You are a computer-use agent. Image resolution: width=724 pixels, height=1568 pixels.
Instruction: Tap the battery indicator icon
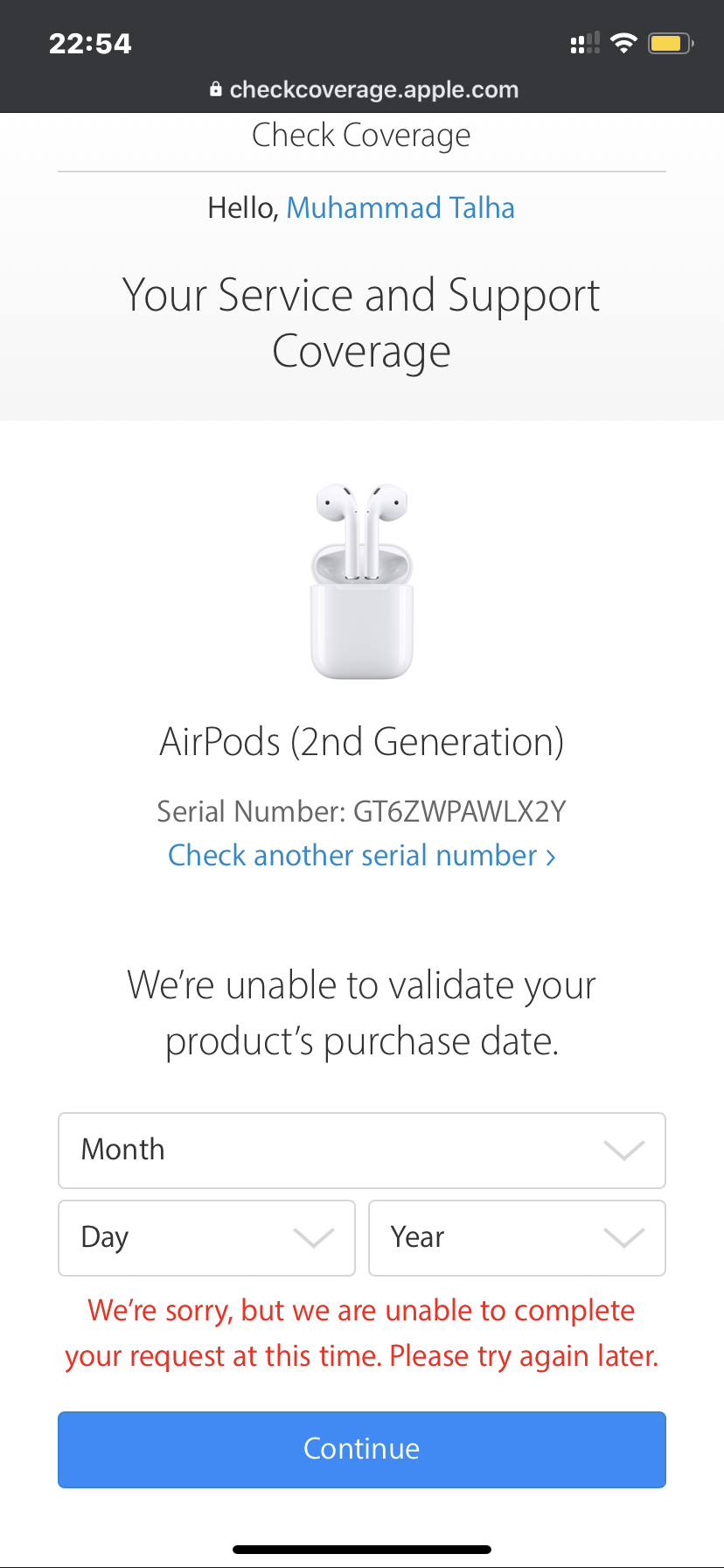[x=671, y=43]
